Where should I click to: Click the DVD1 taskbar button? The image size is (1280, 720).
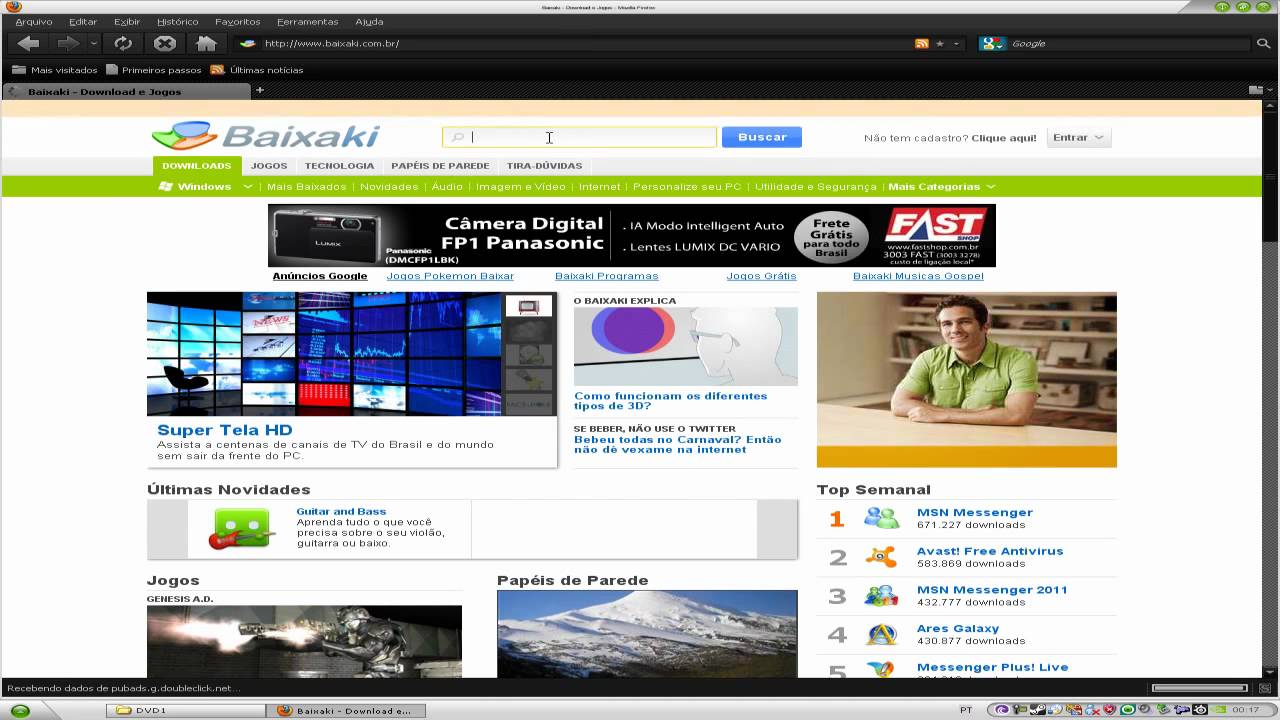click(x=185, y=710)
